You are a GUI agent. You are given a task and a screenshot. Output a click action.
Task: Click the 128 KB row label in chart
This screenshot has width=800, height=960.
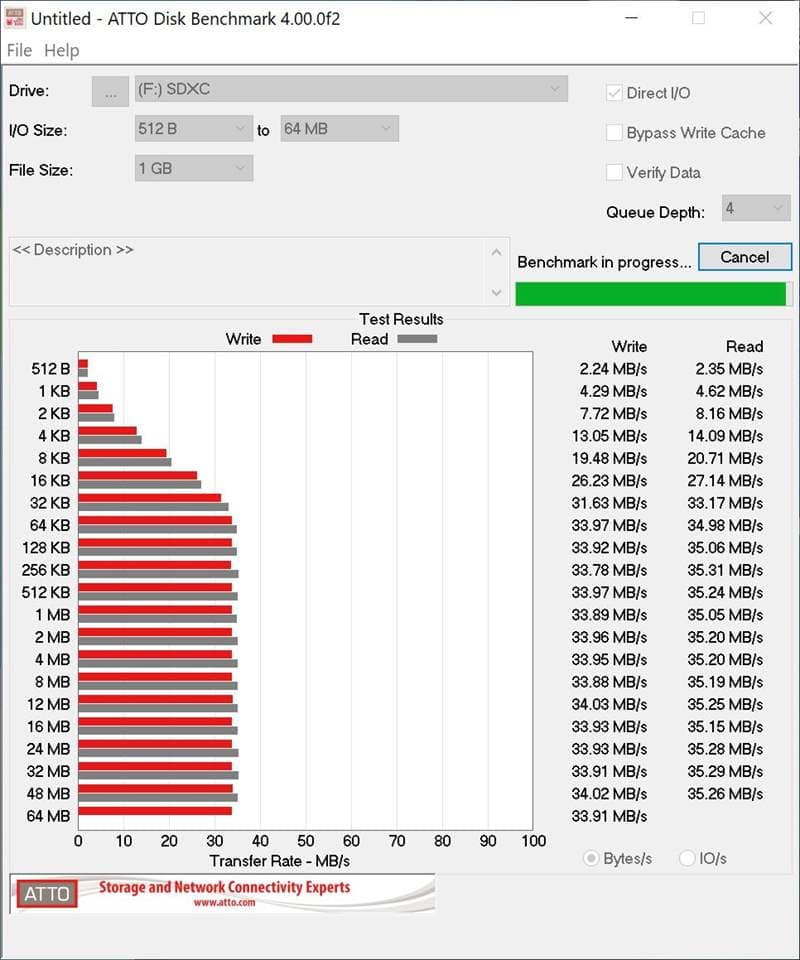click(x=46, y=548)
